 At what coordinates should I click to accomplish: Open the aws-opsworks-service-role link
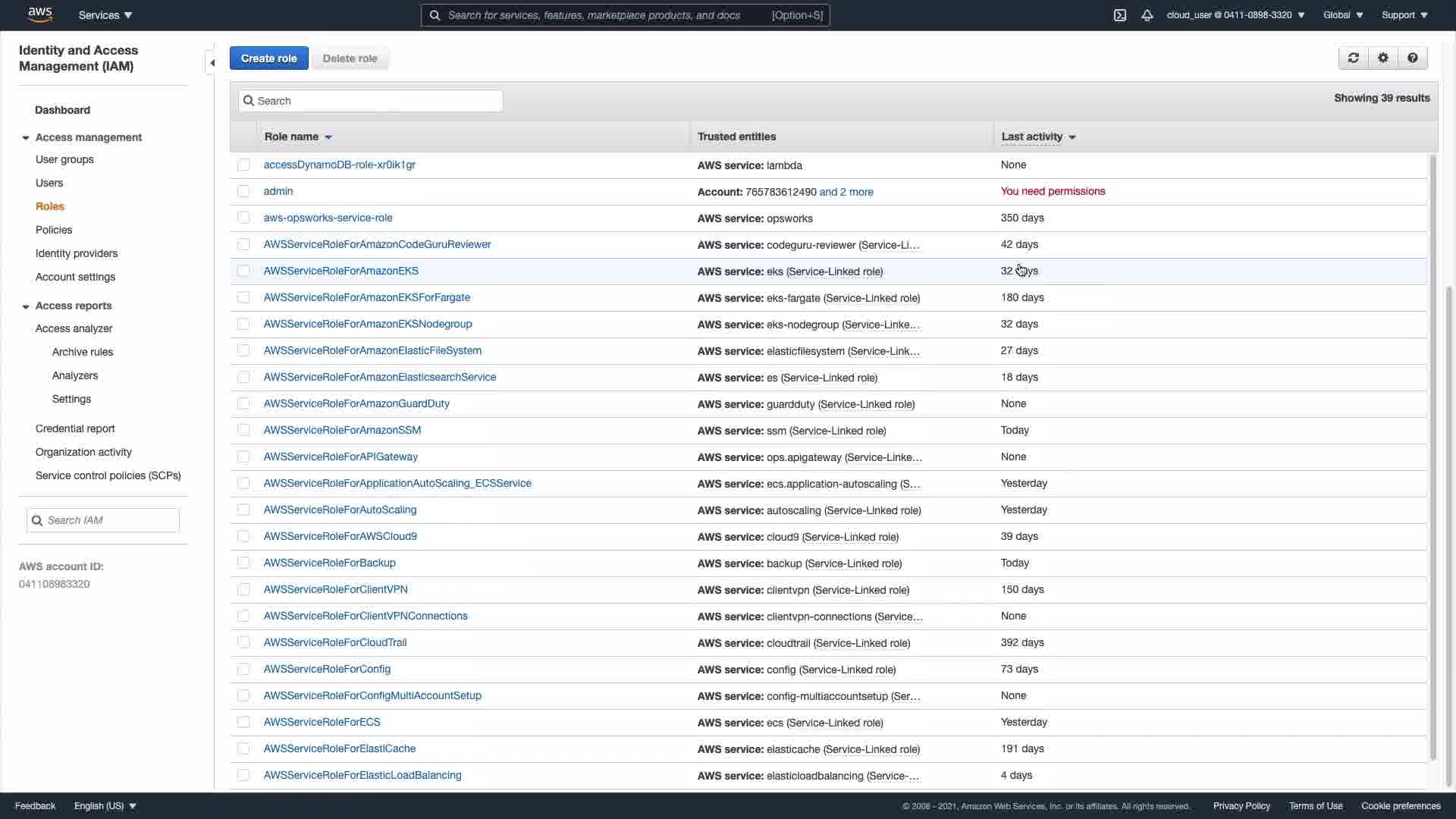[x=328, y=218]
